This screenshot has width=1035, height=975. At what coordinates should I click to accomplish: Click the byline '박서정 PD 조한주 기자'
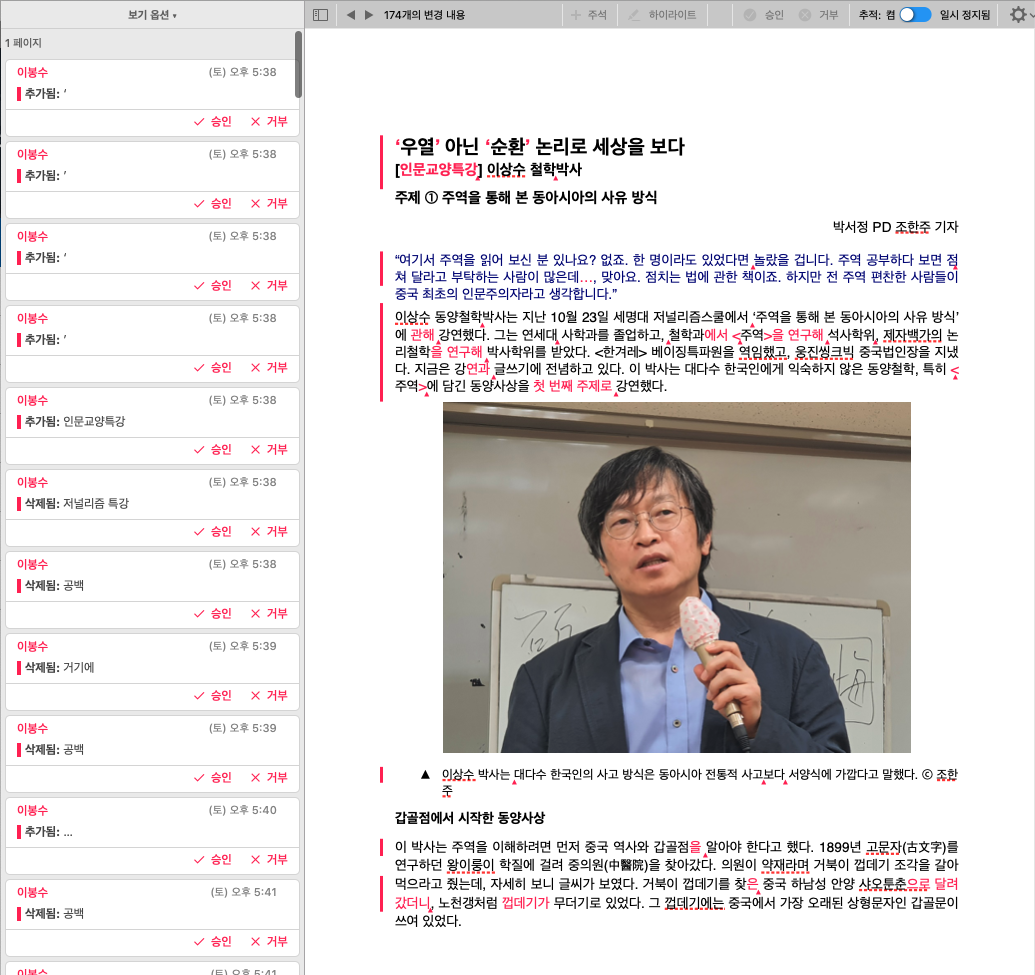[x=895, y=227]
